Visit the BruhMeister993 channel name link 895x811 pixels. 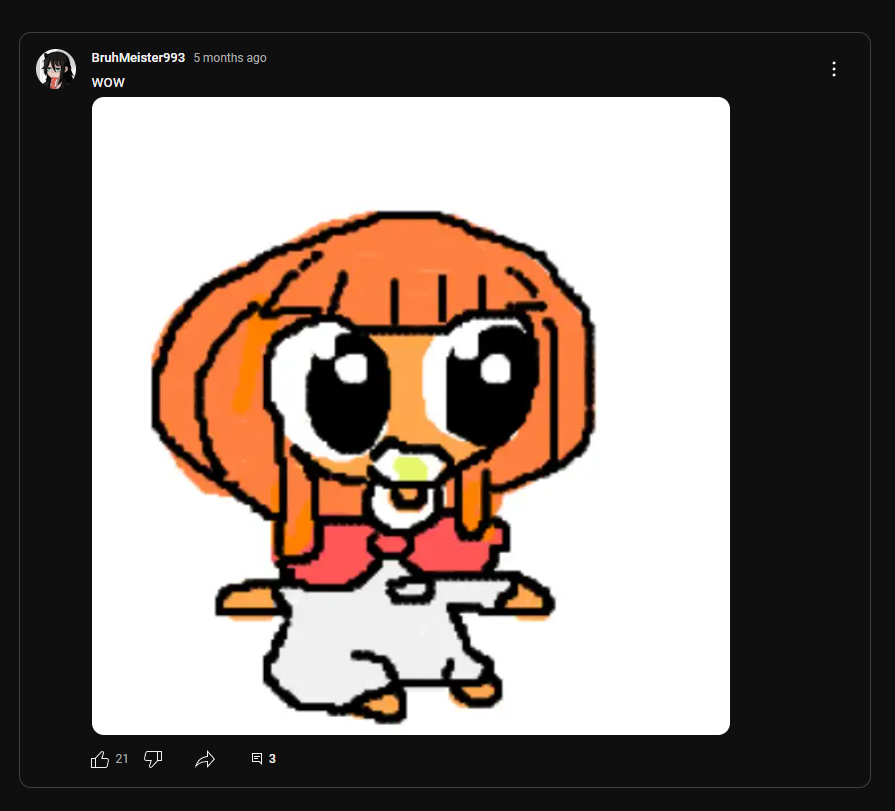click(138, 58)
